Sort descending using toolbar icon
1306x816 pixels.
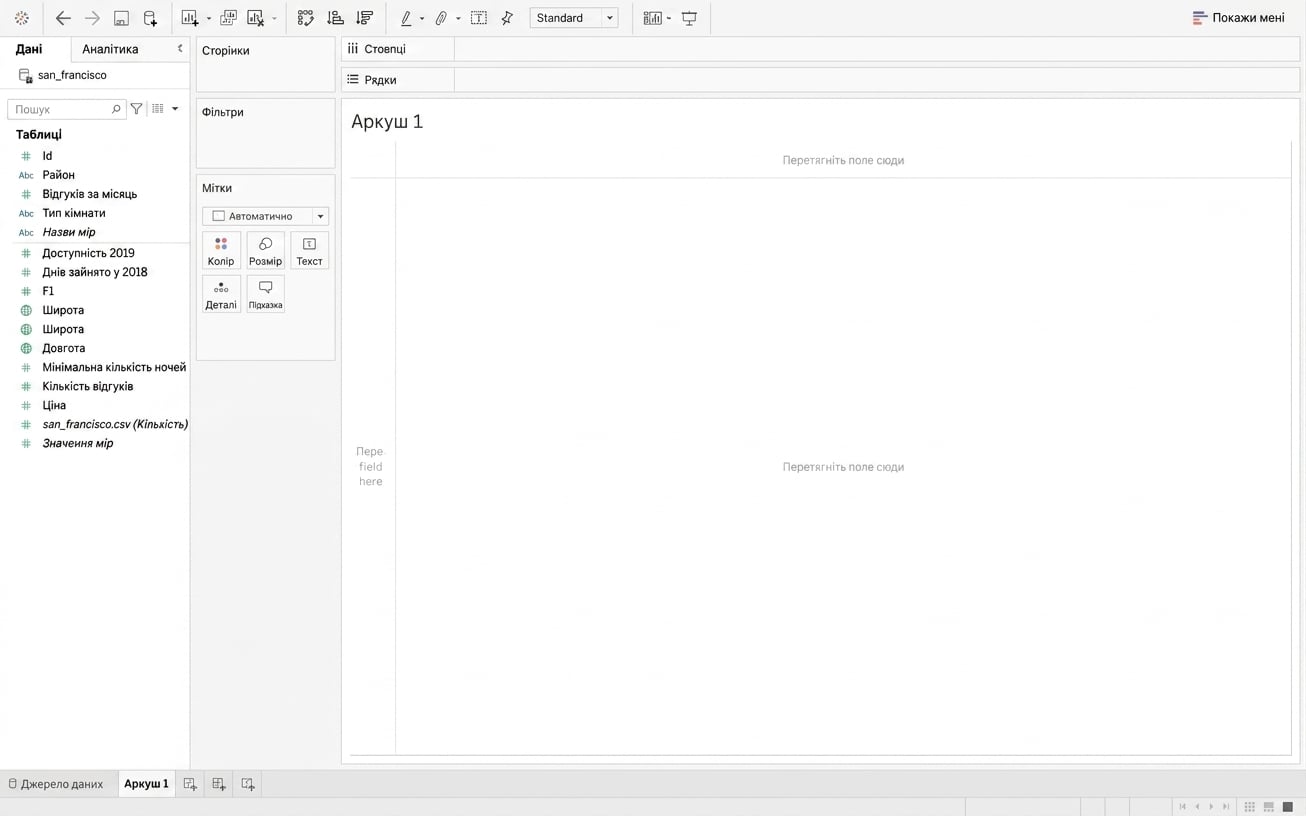point(365,18)
